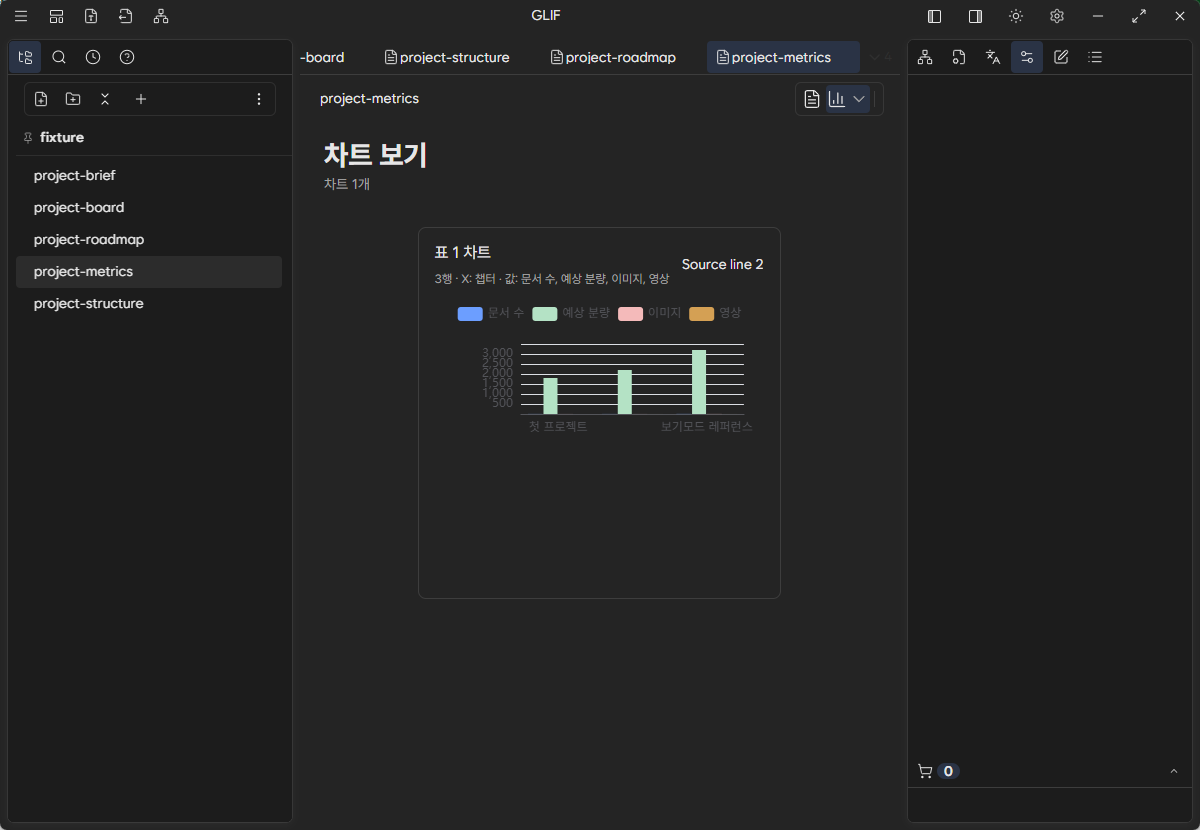Select project-metrics in the file tree
The width and height of the screenshot is (1200, 830).
[x=149, y=271]
